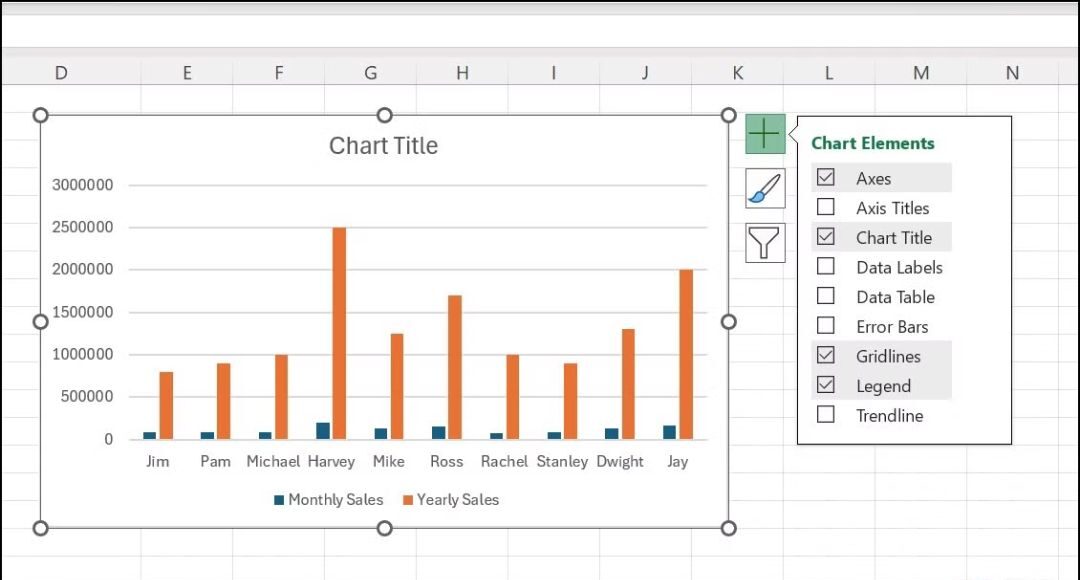Enable the Axis Titles checkbox
The width and height of the screenshot is (1080, 580).
coord(826,207)
